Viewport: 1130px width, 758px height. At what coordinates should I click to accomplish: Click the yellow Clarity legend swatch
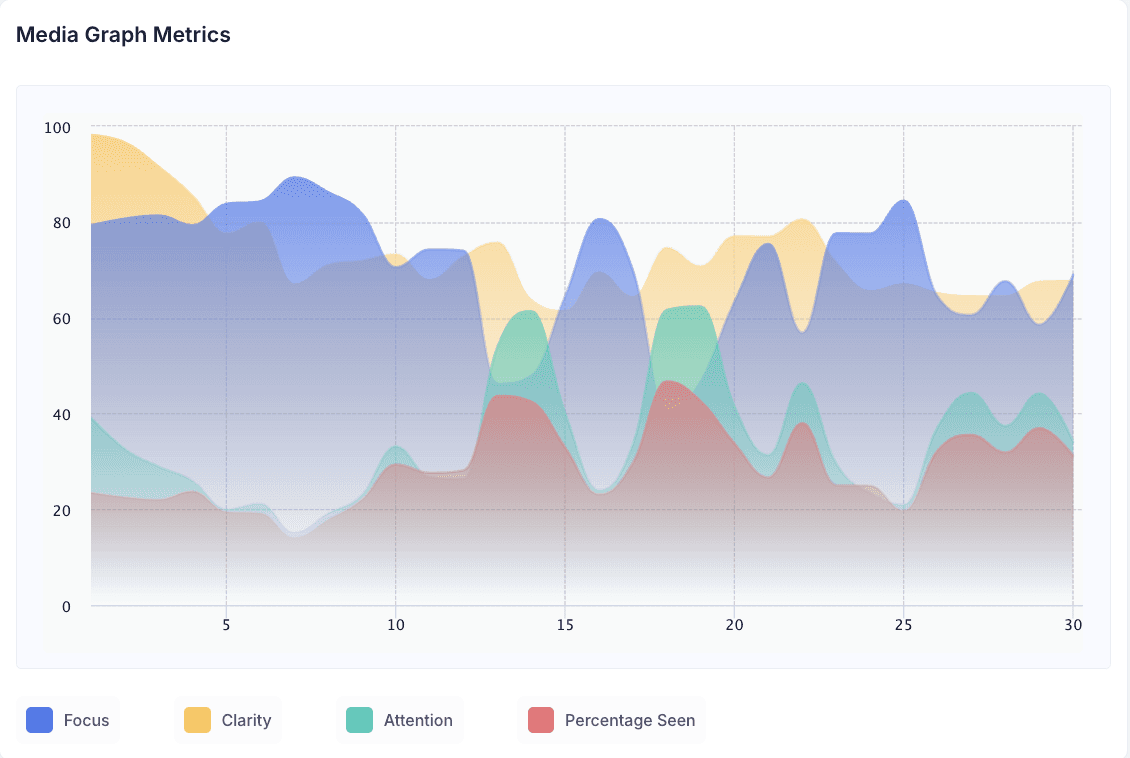tap(197, 720)
